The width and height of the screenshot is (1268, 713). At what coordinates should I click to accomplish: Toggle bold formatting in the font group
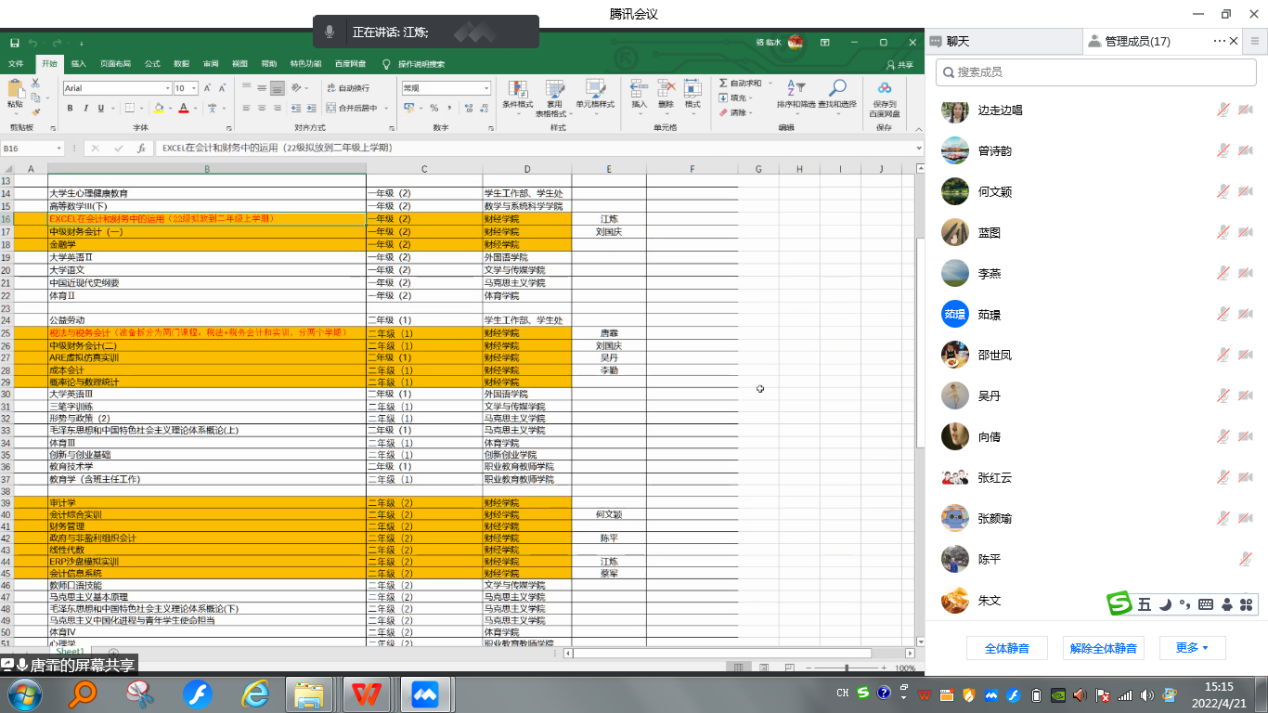pos(70,108)
